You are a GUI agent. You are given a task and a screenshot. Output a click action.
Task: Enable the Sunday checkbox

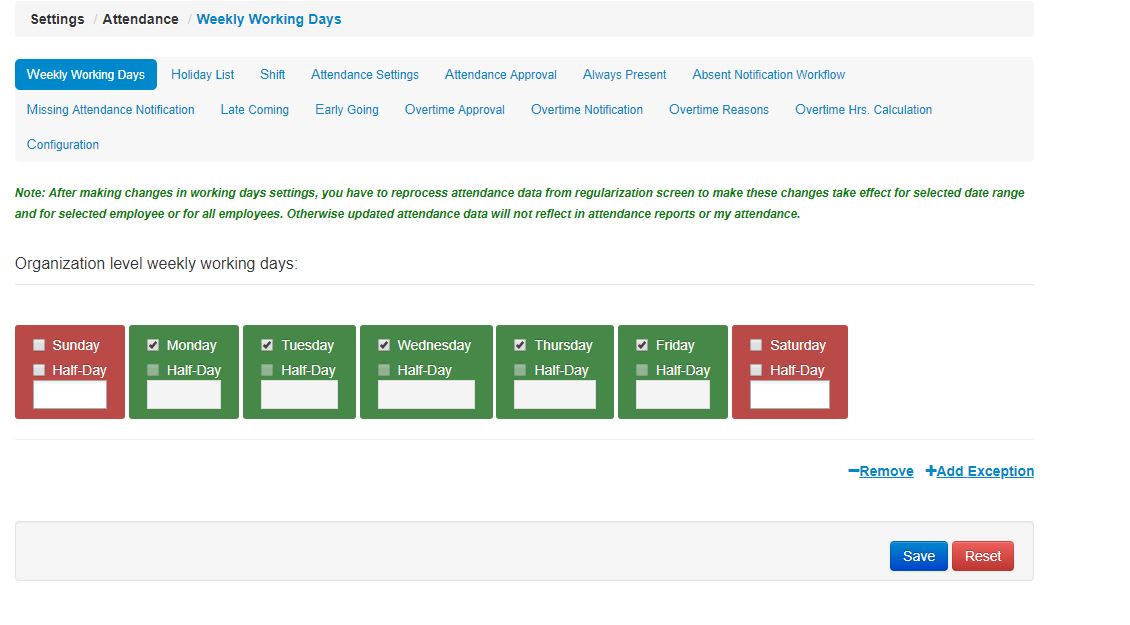(39, 345)
